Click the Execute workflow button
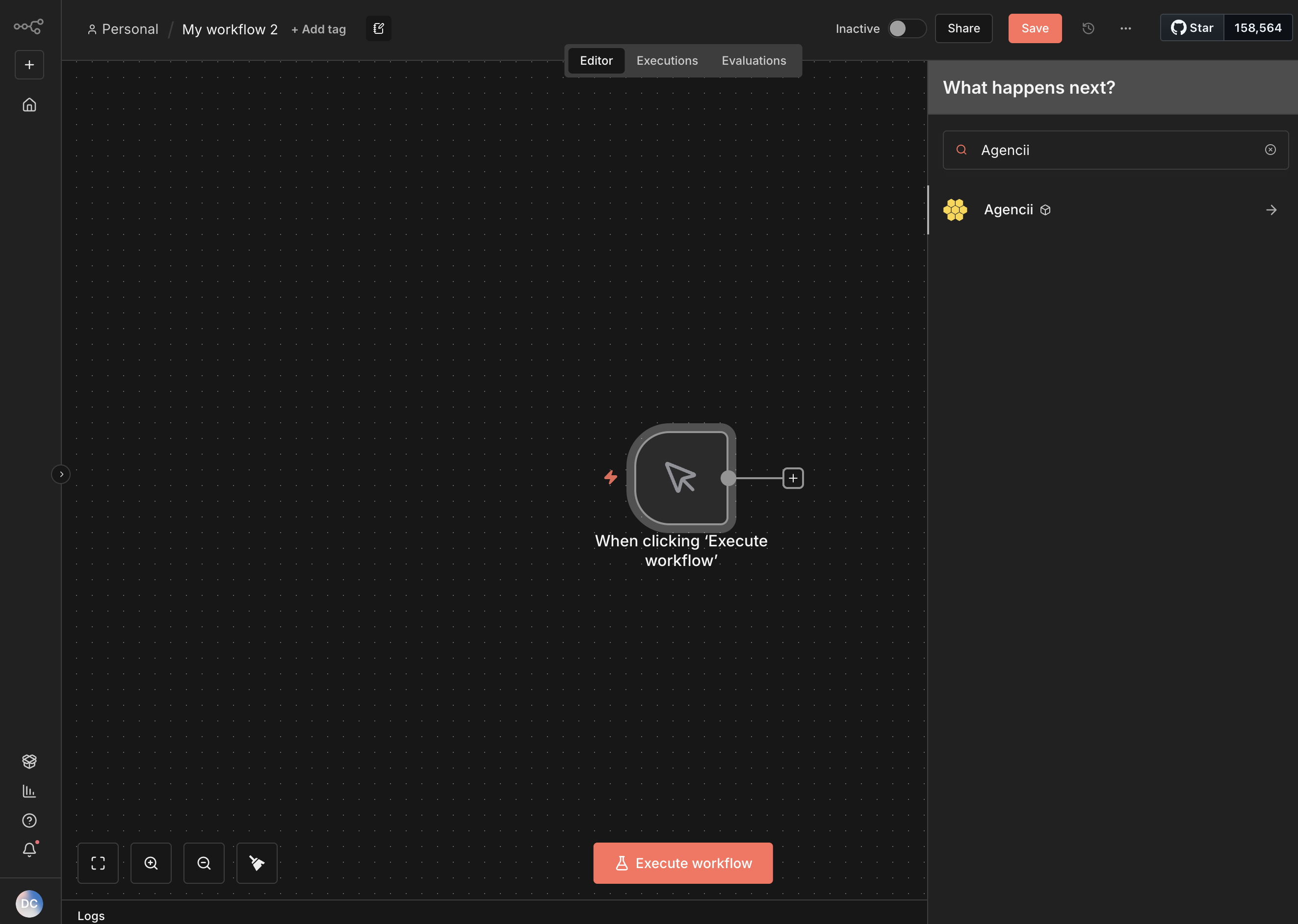The width and height of the screenshot is (1298, 924). (682, 863)
